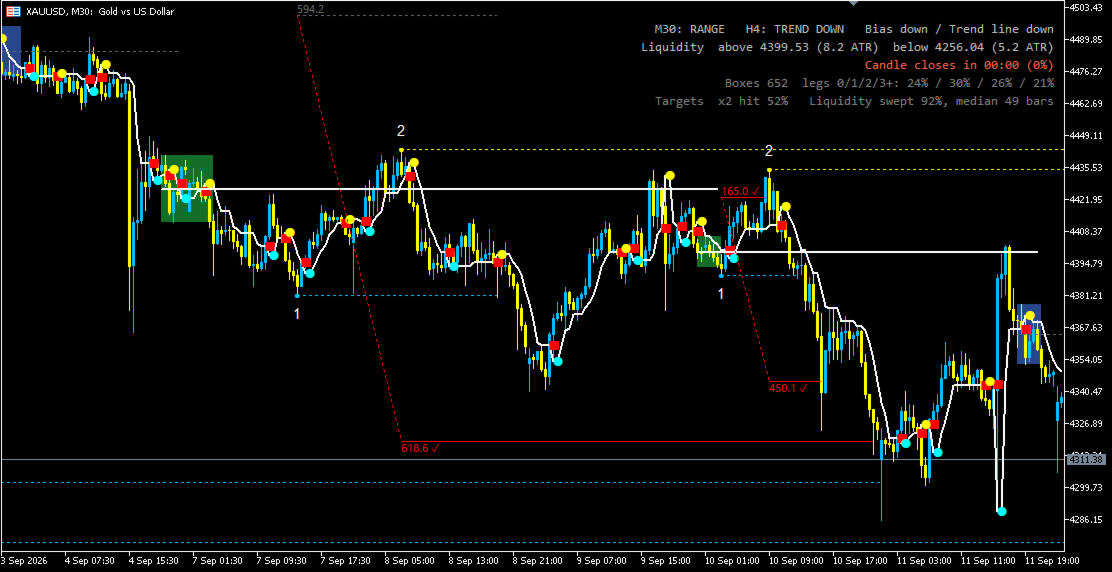Screen dimensions: 1112x572
Task: Click the XAUUSD chart symbol icon
Action: [13, 11]
